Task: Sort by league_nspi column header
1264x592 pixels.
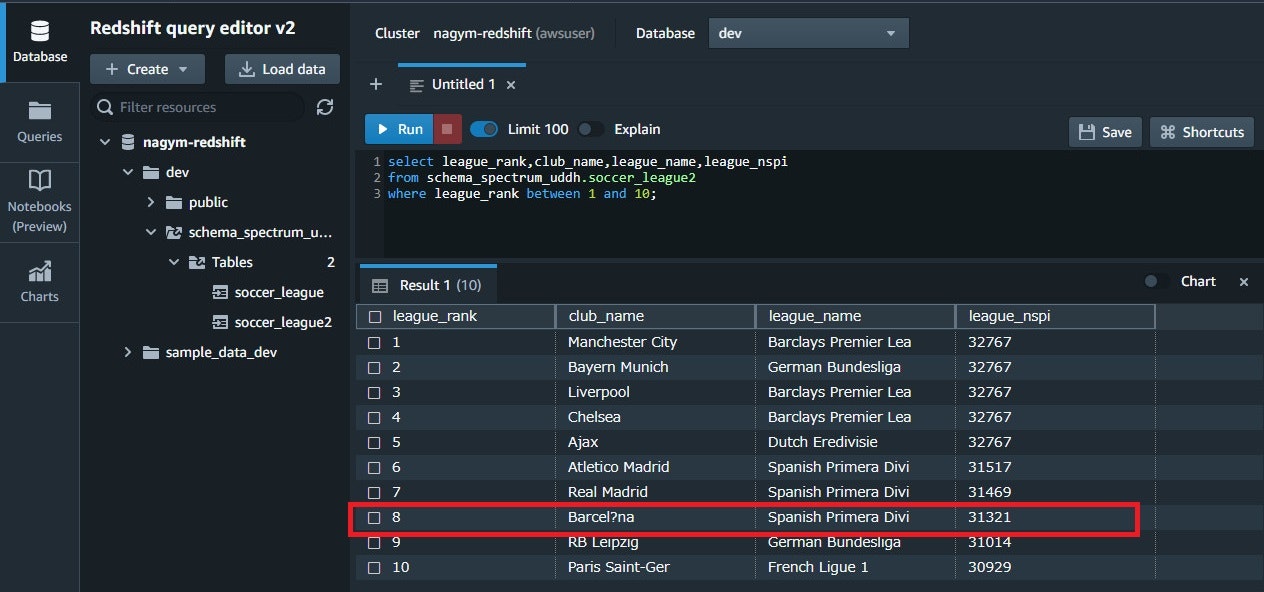Action: coord(1055,316)
